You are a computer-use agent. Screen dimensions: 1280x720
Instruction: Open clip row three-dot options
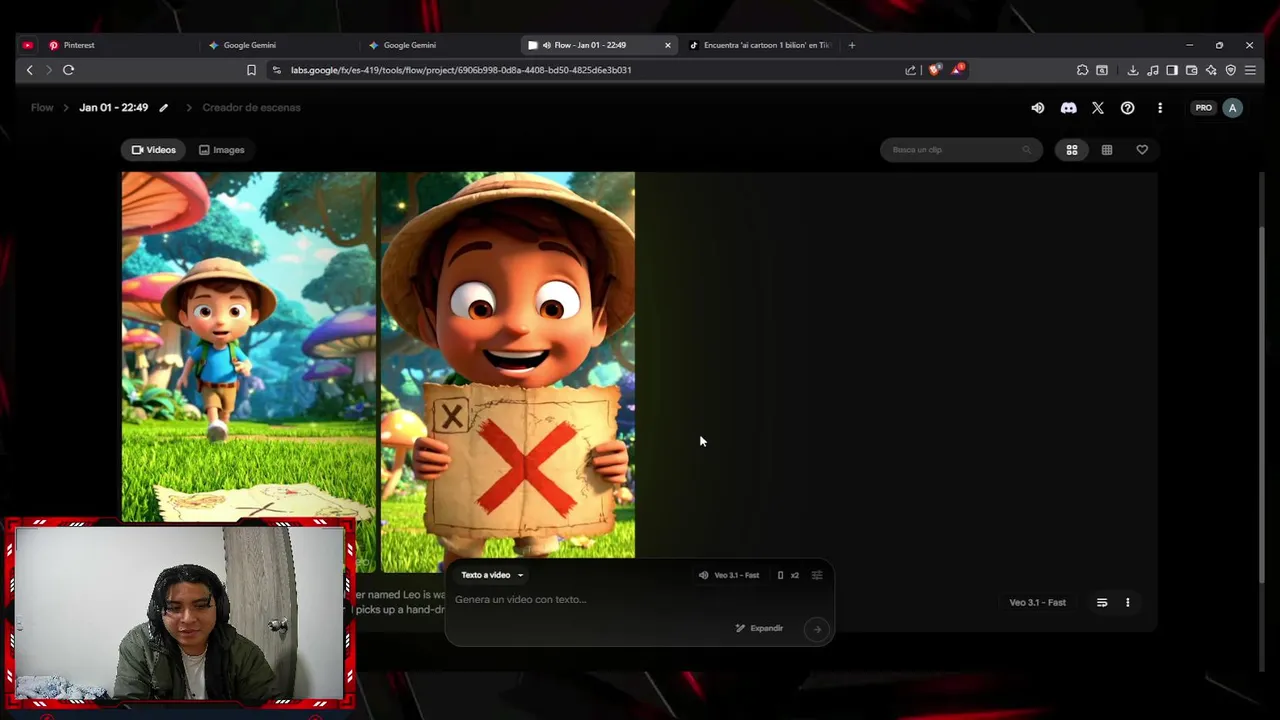pyautogui.click(x=1128, y=603)
